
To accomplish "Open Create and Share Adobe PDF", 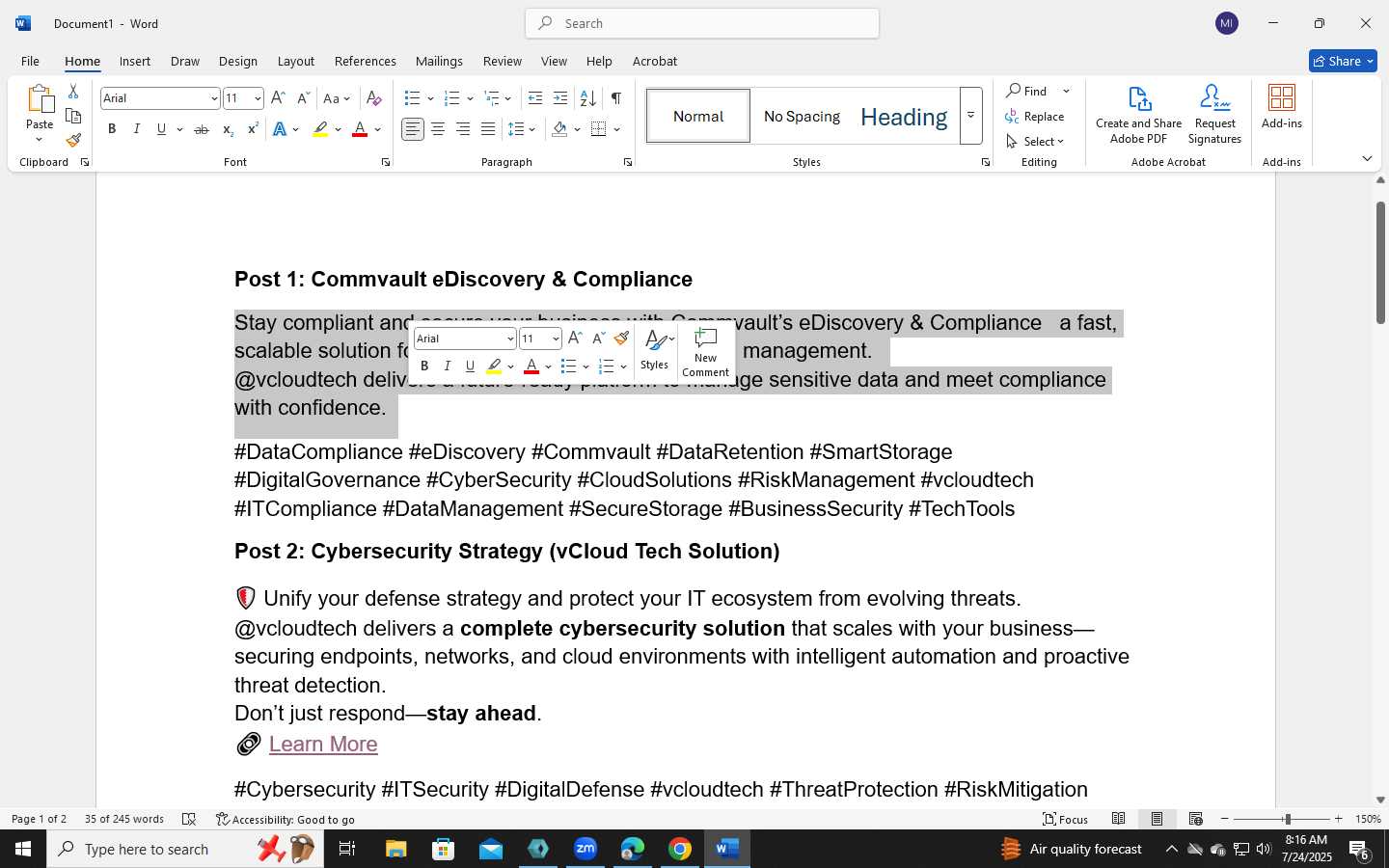I will 1138,115.
